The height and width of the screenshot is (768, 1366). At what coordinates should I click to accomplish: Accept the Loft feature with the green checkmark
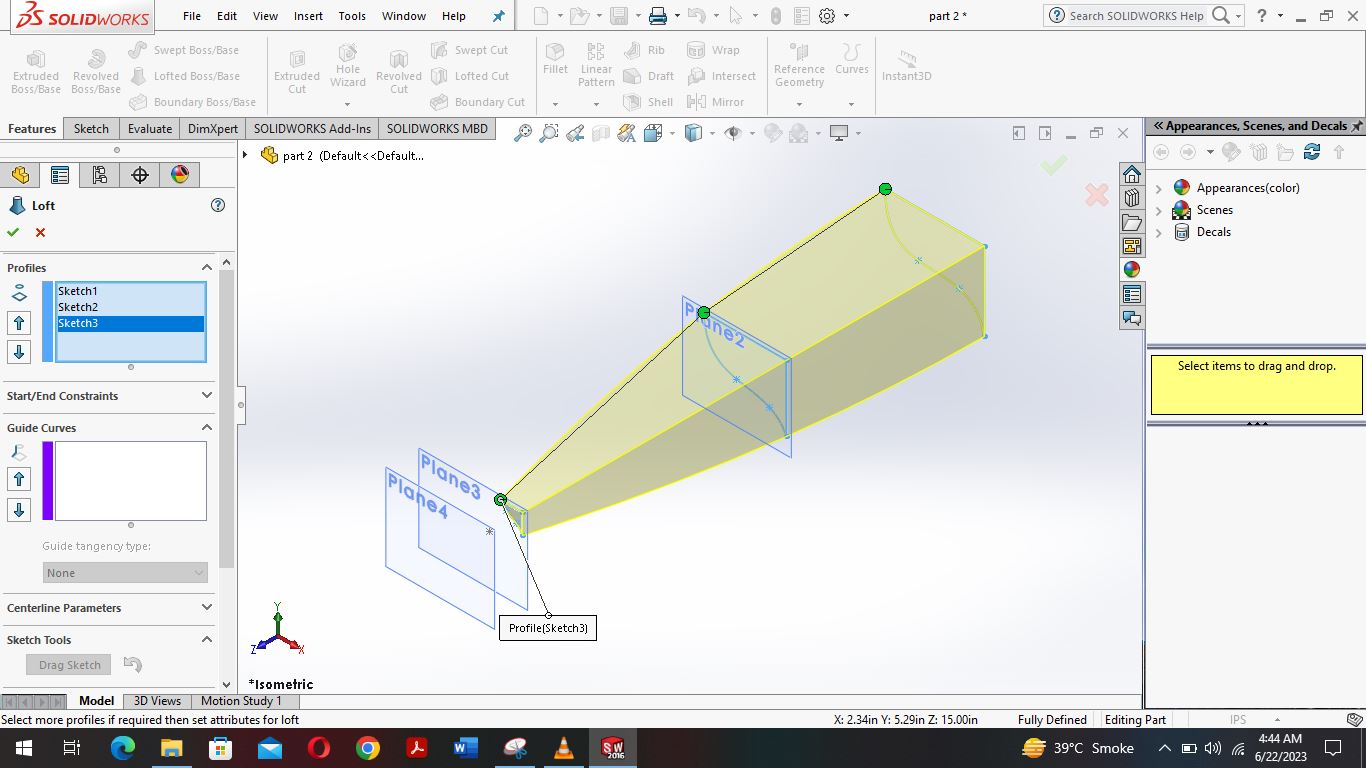point(13,232)
